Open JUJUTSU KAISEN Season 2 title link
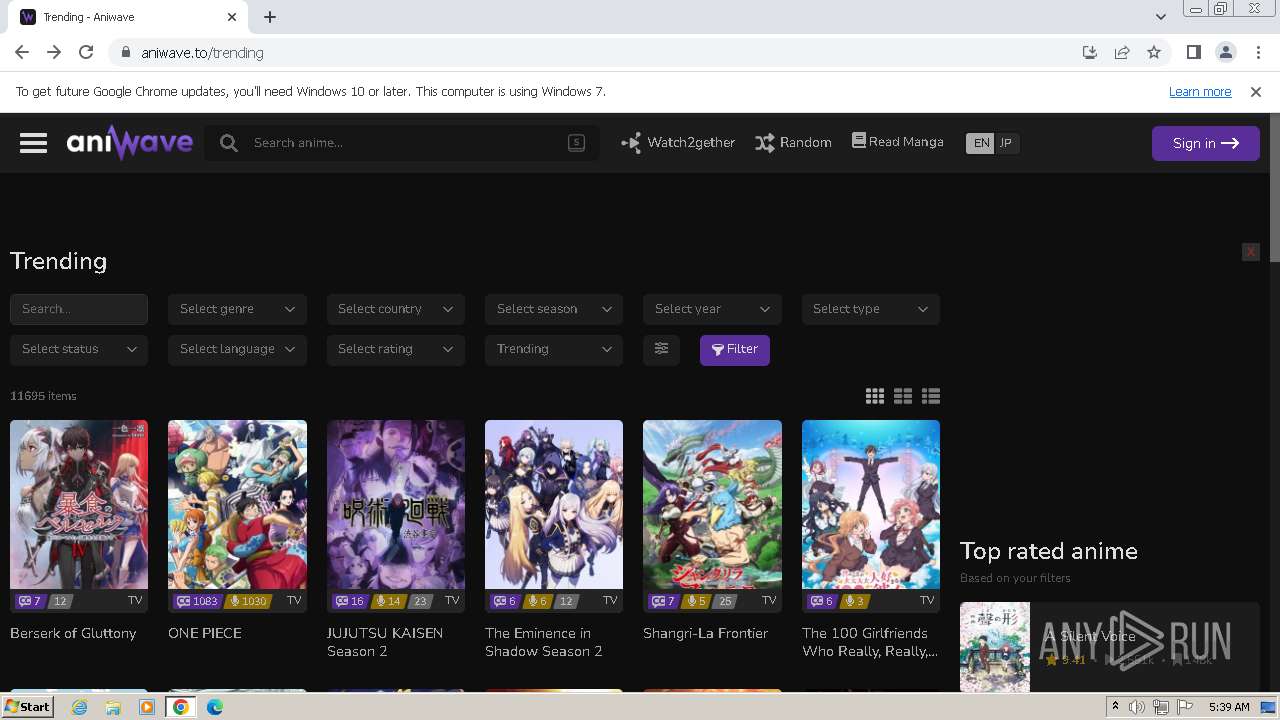This screenshot has width=1280, height=720. (x=385, y=642)
